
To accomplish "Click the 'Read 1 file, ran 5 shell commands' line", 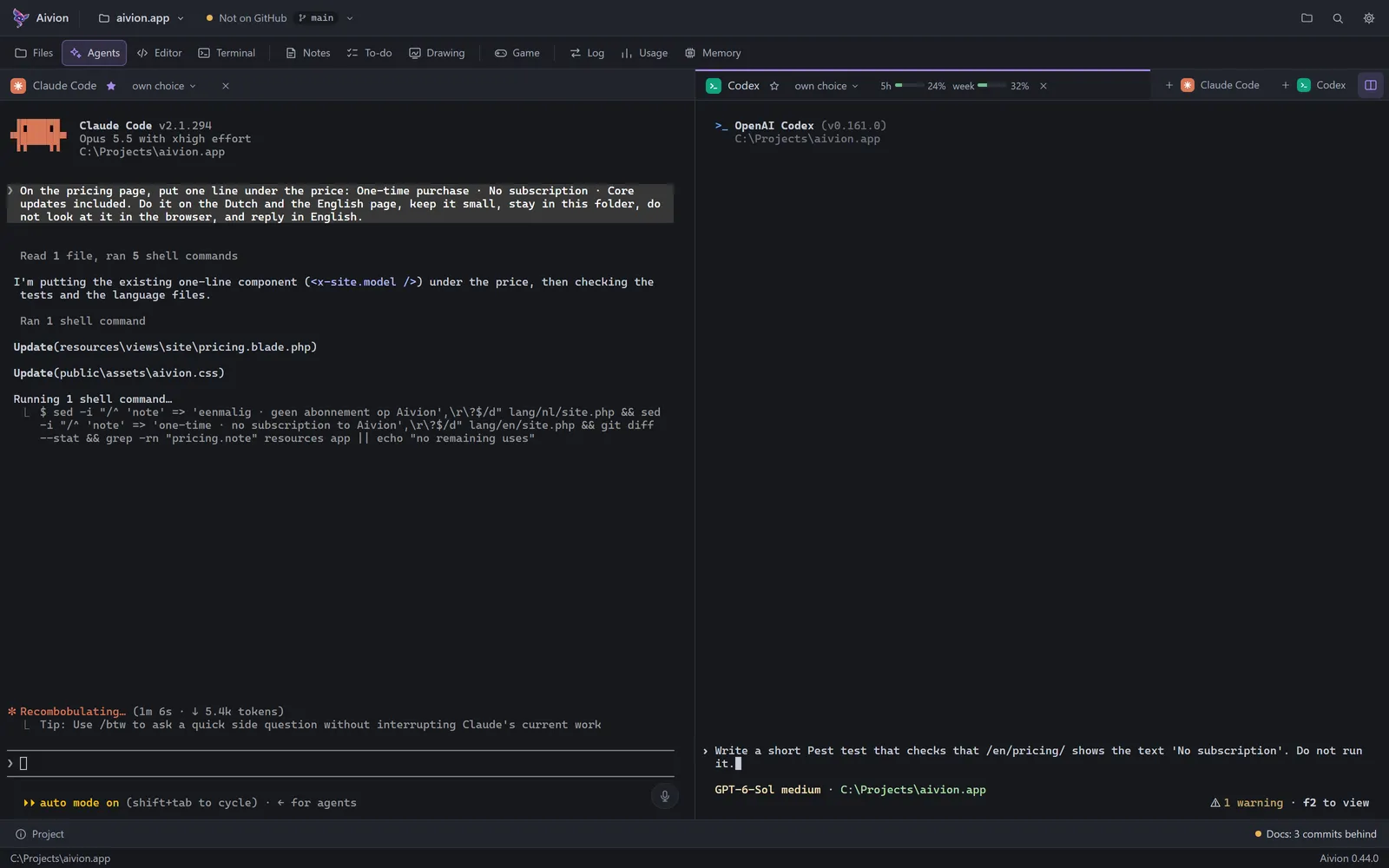I will point(128,256).
